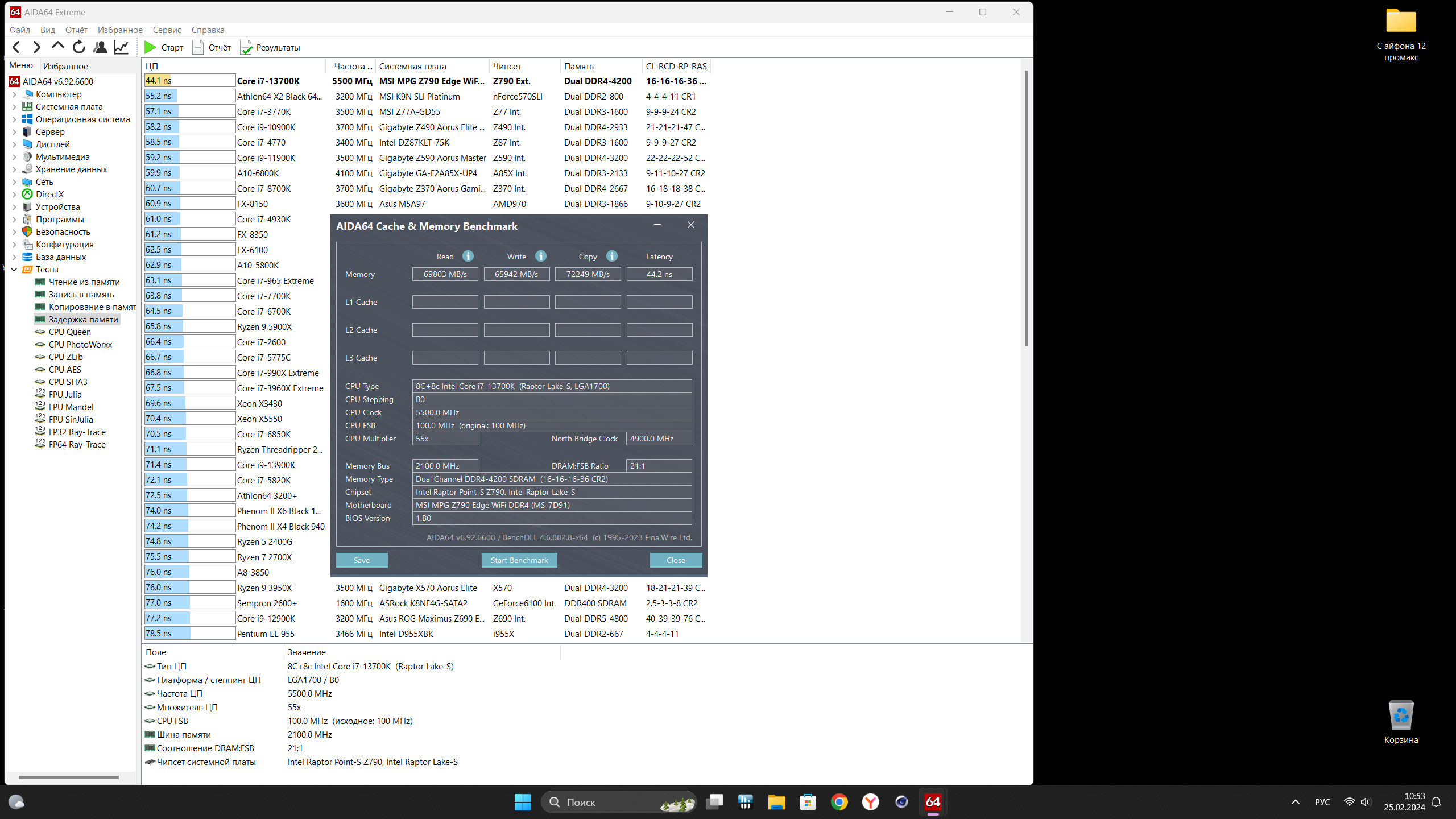Click the green Start benchmark arrow icon
1456x819 pixels.
150,47
